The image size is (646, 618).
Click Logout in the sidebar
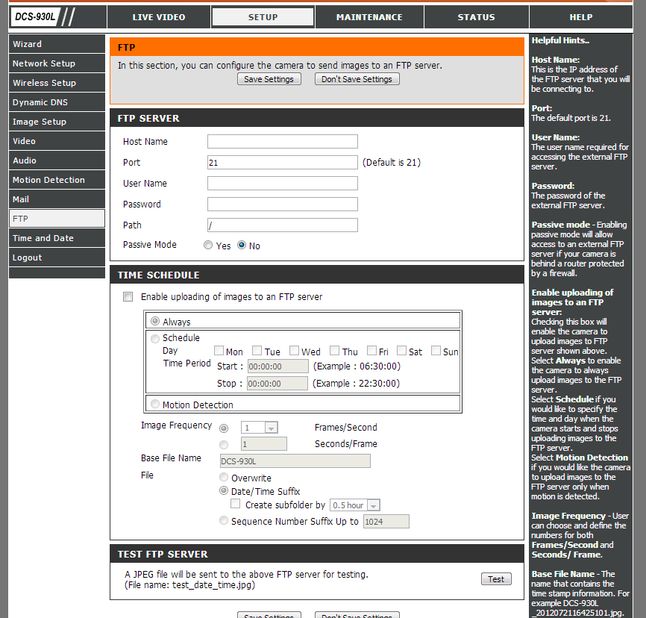(x=57, y=257)
